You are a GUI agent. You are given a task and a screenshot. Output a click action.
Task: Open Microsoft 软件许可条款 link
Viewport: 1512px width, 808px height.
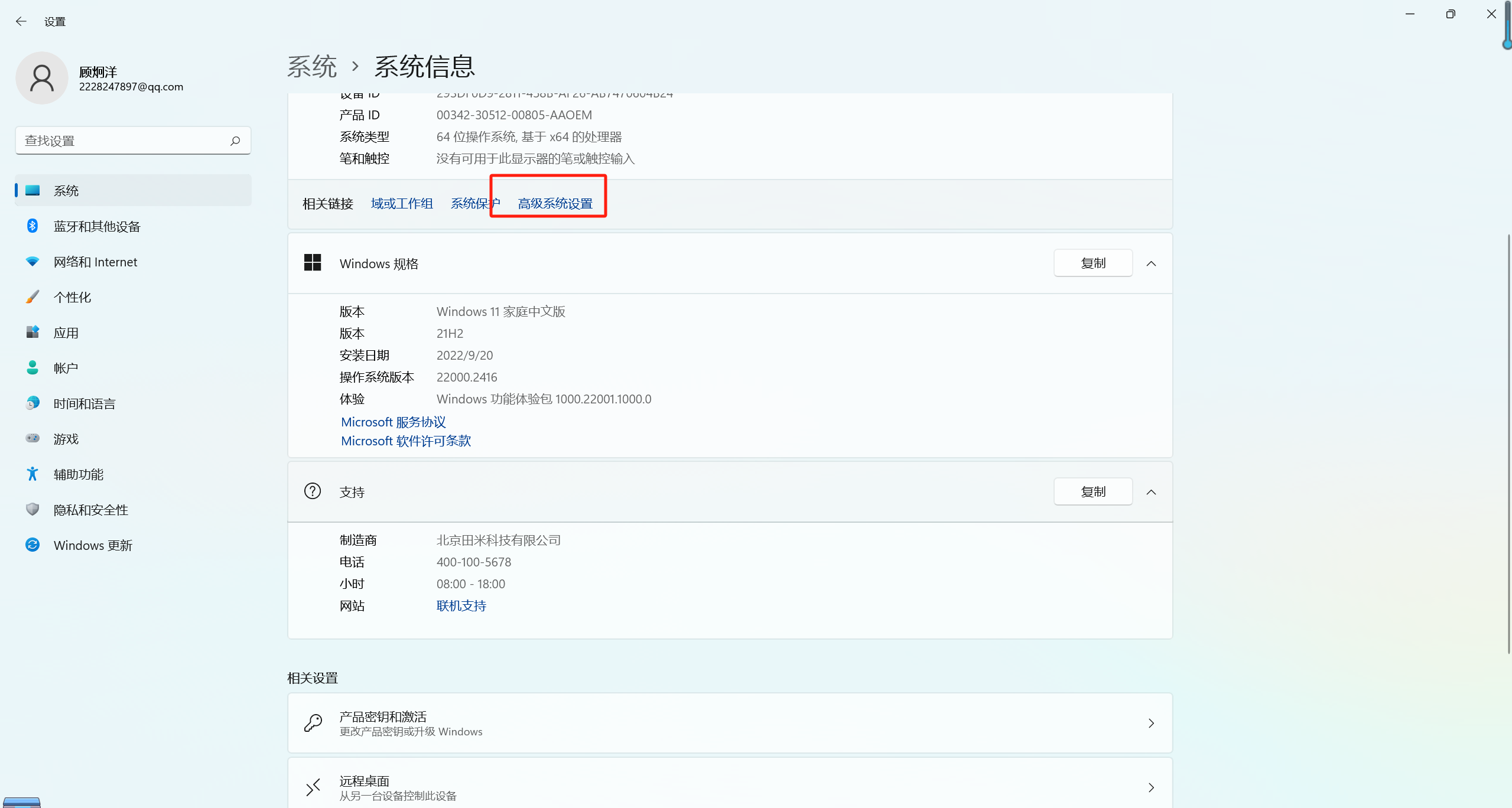coord(406,441)
